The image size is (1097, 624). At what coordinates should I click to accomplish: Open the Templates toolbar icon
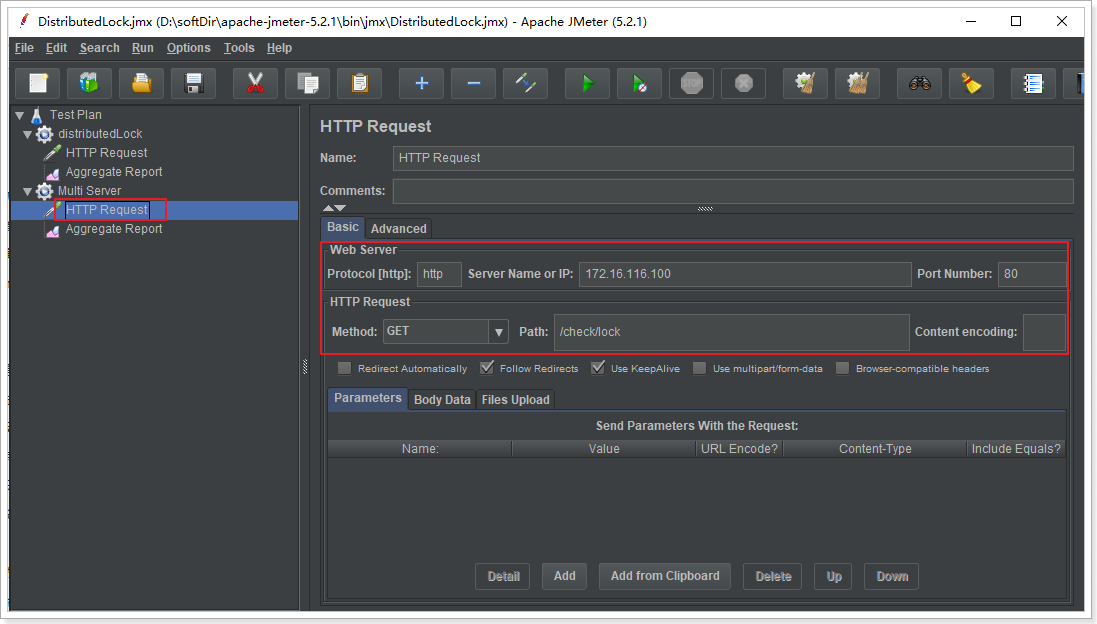90,84
